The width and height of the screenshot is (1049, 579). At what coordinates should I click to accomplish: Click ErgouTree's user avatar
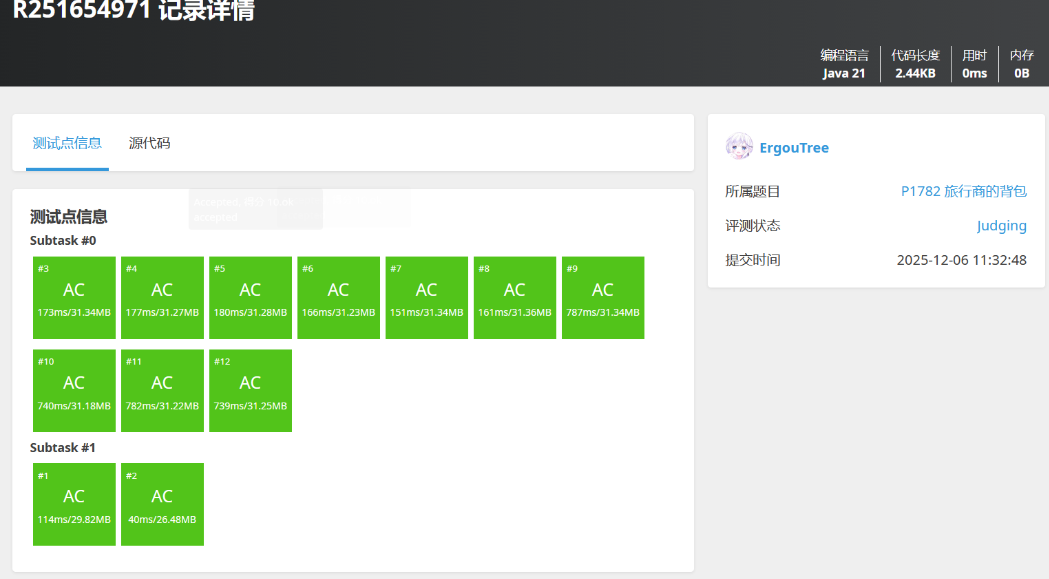tap(739, 147)
